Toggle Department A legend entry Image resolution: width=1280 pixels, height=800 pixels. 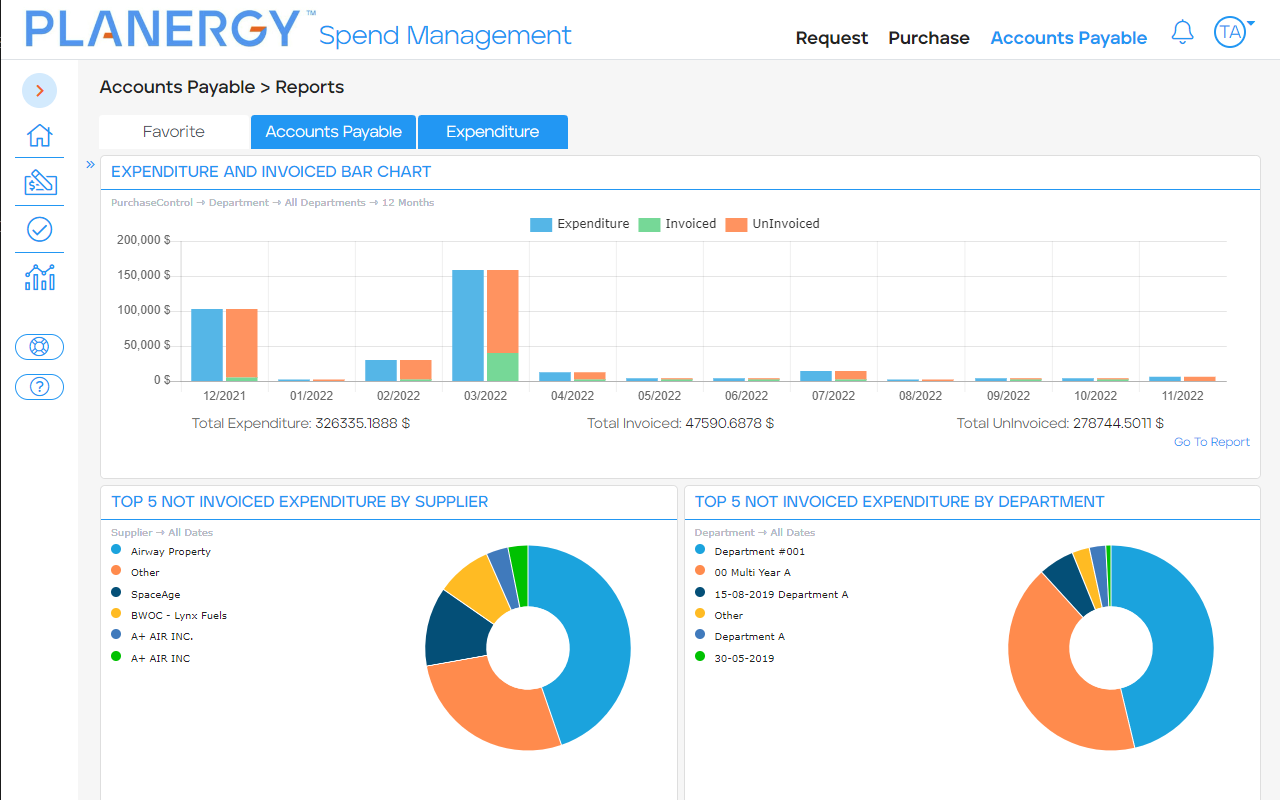740,636
